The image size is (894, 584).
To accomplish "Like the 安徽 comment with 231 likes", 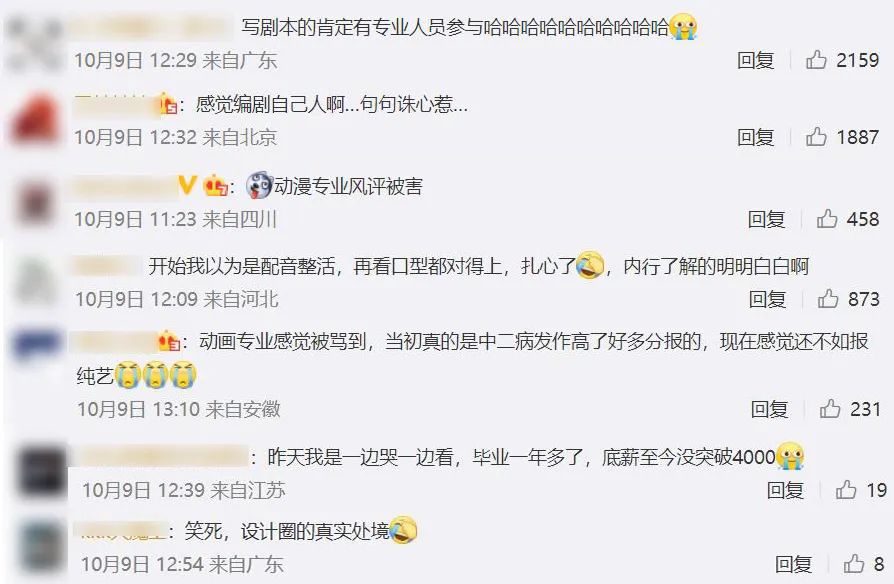I will pos(830,409).
